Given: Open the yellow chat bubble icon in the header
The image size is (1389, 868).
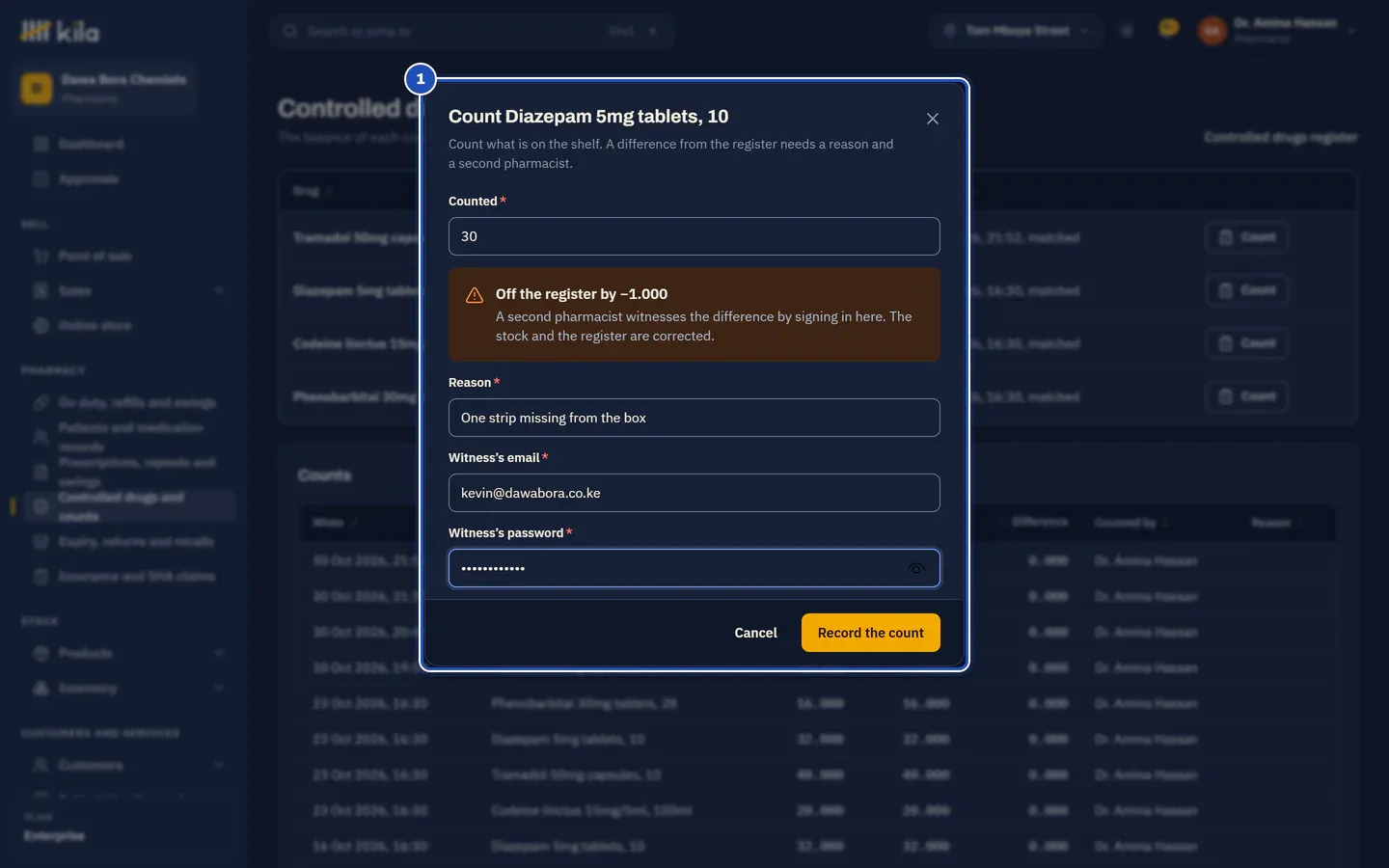Looking at the screenshot, I should click(1169, 29).
